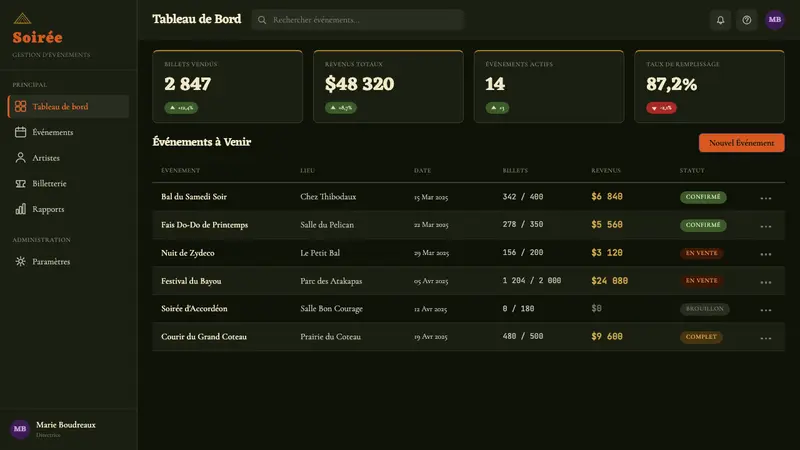
Task: Click the red trend badge under Taux de Remplissage
Action: pyautogui.click(x=661, y=108)
